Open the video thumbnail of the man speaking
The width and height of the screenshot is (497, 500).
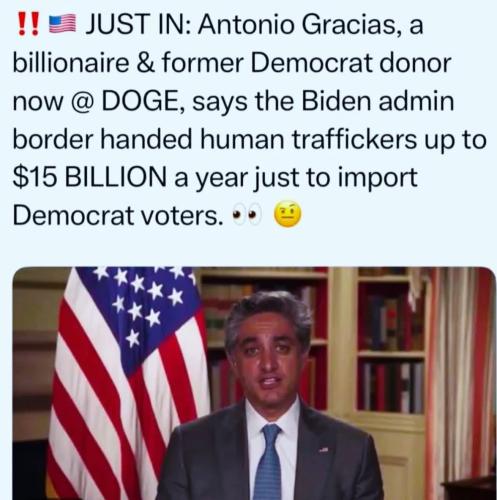click(x=254, y=383)
